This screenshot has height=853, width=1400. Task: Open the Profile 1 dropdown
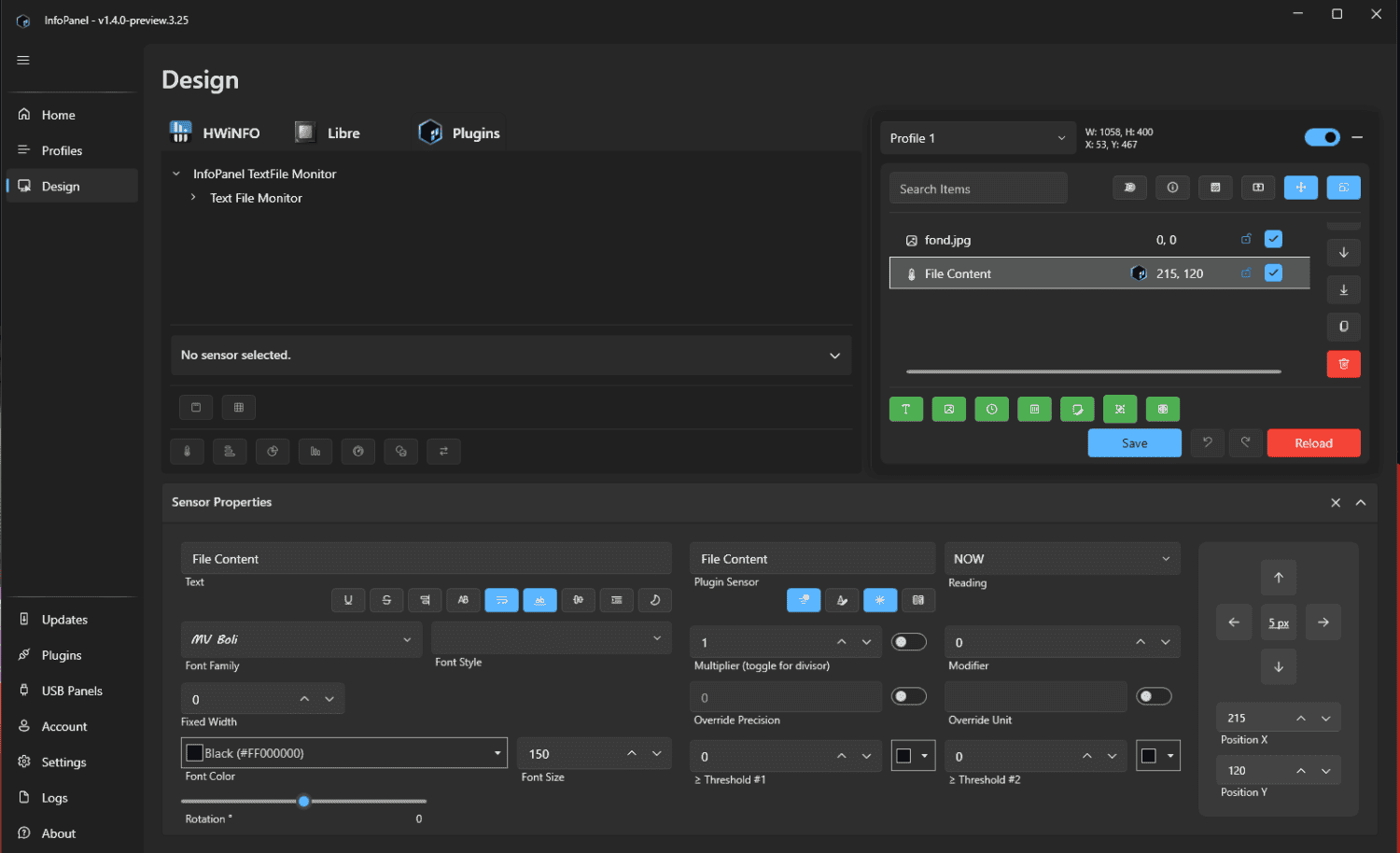coord(977,138)
